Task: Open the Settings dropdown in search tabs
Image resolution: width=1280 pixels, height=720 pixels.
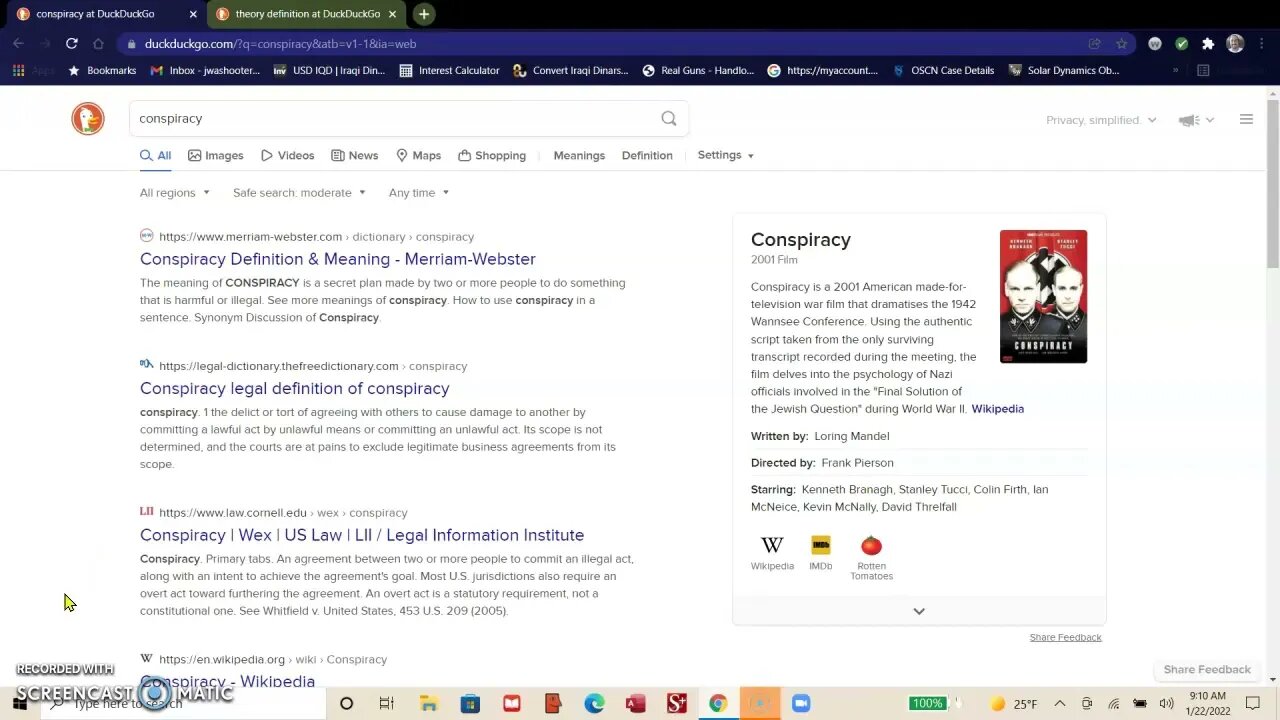Action: click(726, 155)
